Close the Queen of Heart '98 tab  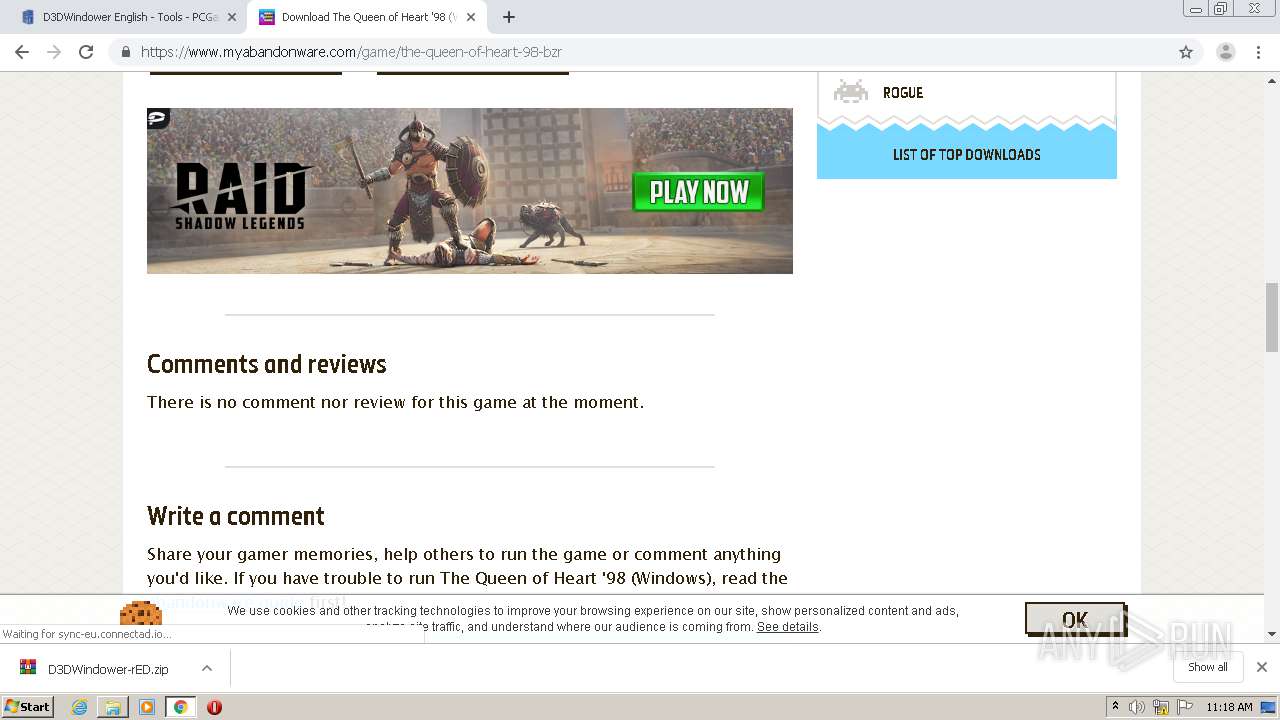point(471,17)
